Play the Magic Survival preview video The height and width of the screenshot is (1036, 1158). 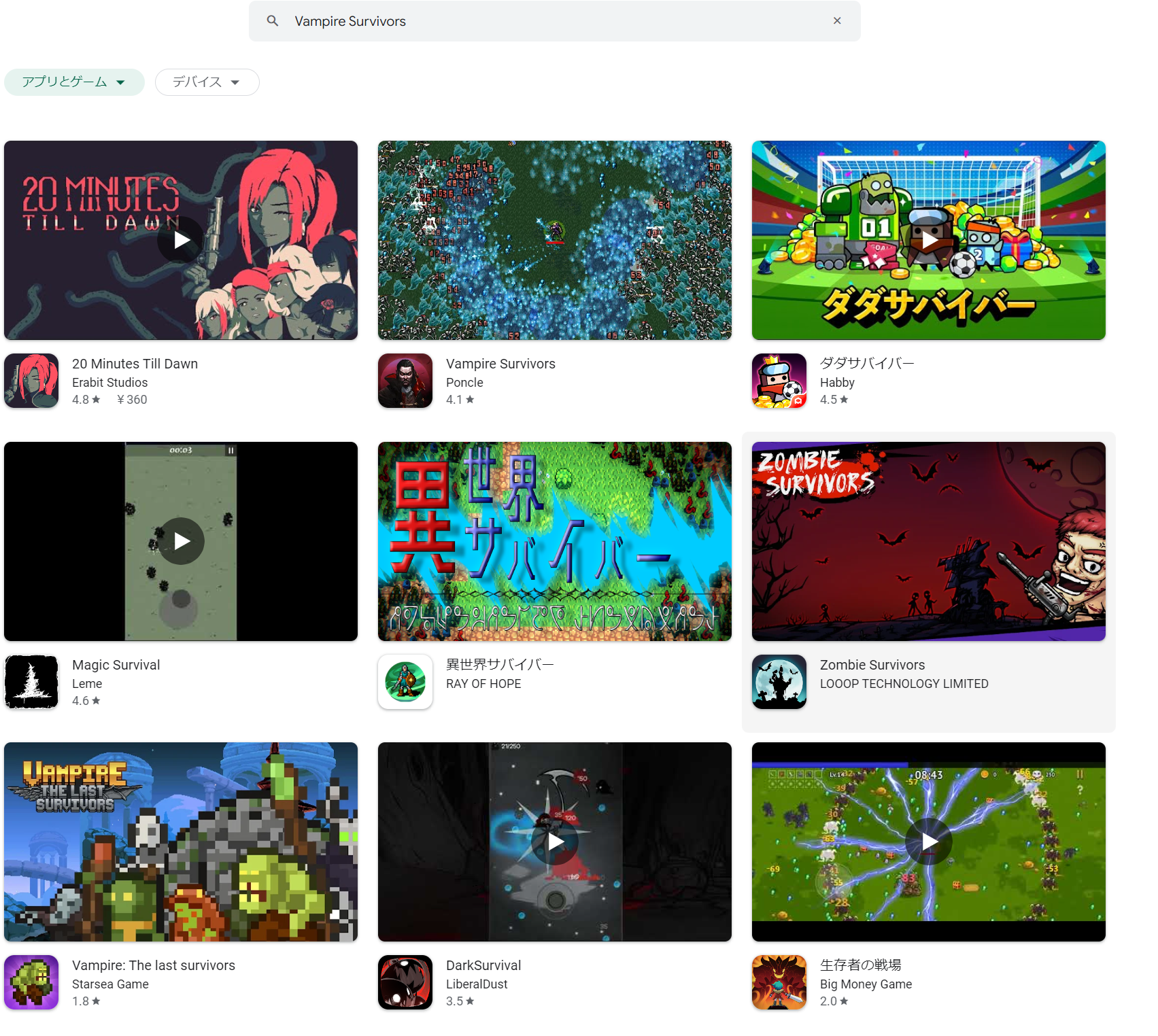point(181,541)
